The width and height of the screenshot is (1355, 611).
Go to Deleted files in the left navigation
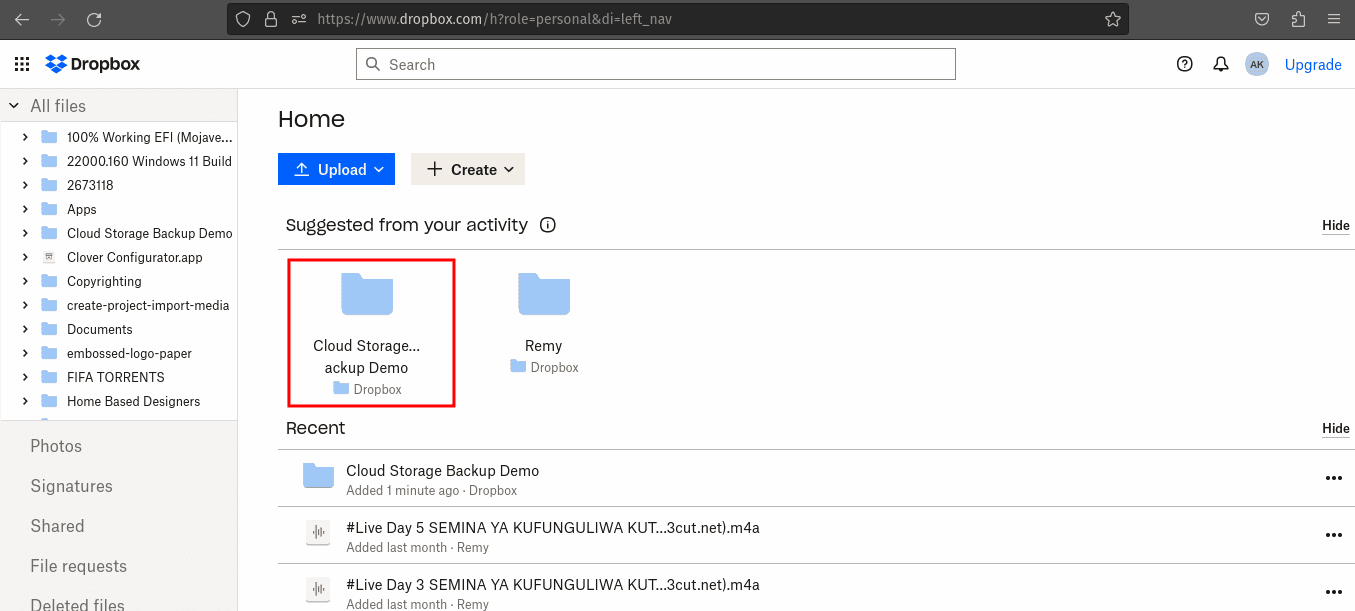[x=77, y=605]
